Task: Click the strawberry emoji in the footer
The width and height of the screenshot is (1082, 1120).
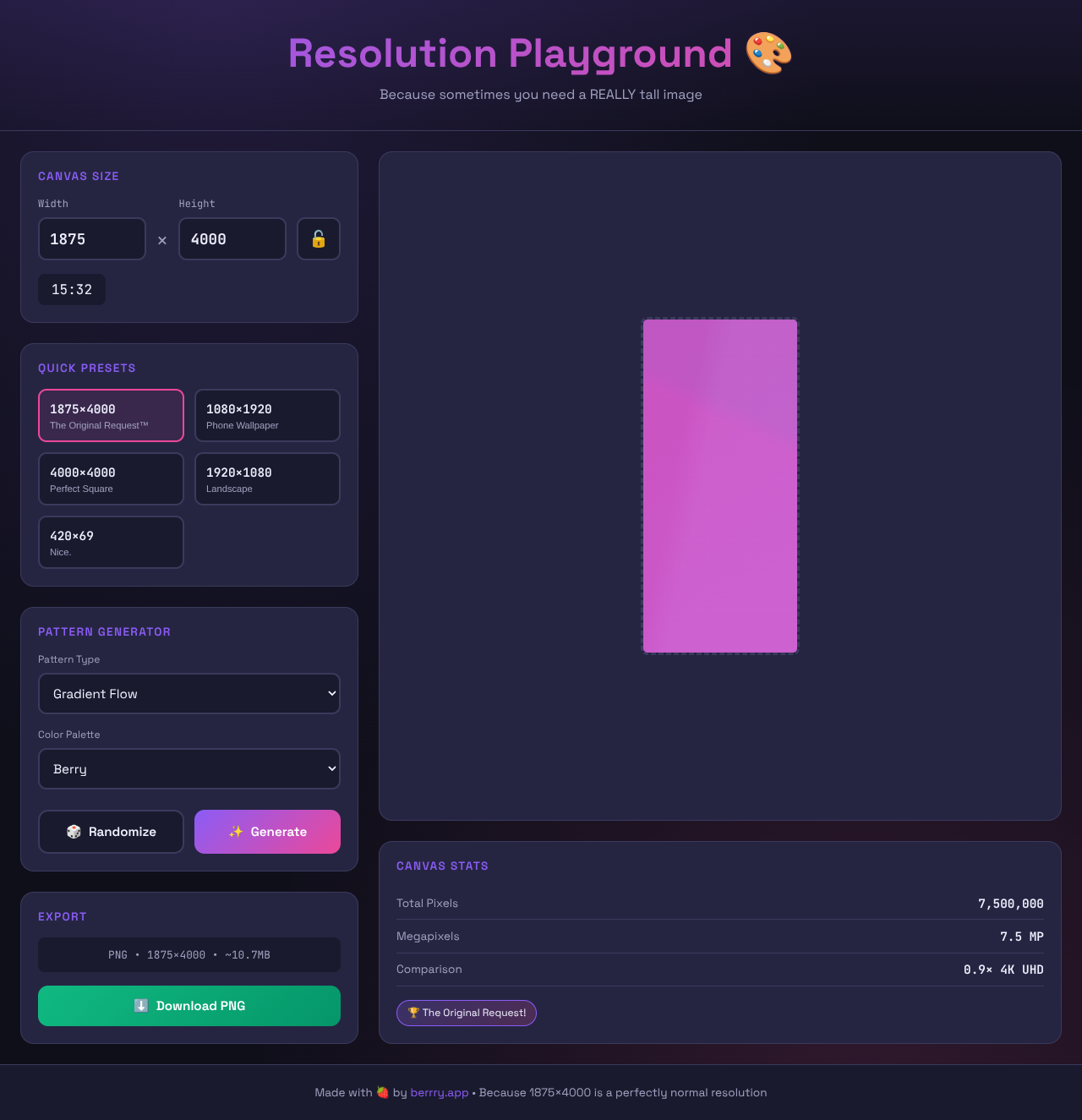Action: click(x=380, y=1092)
